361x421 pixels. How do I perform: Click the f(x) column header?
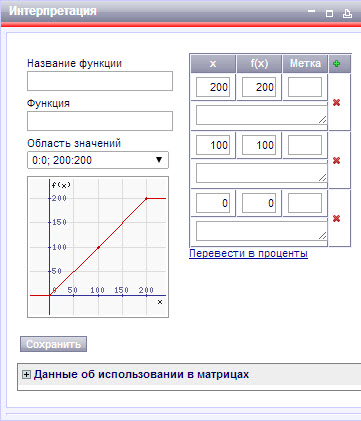pos(259,64)
